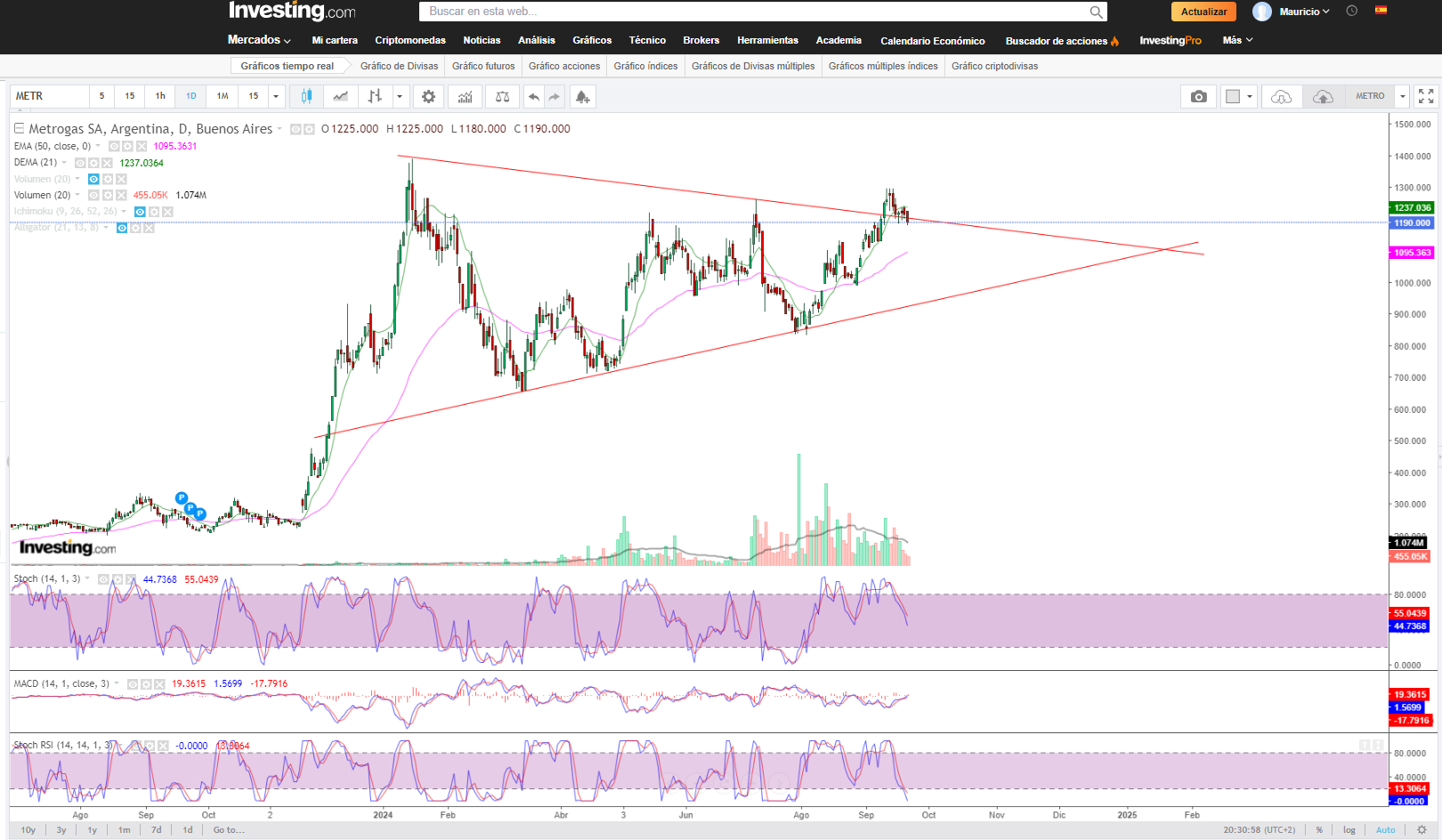Open the Análisis menu
Image resolution: width=1442 pixels, height=840 pixels.
[x=537, y=40]
